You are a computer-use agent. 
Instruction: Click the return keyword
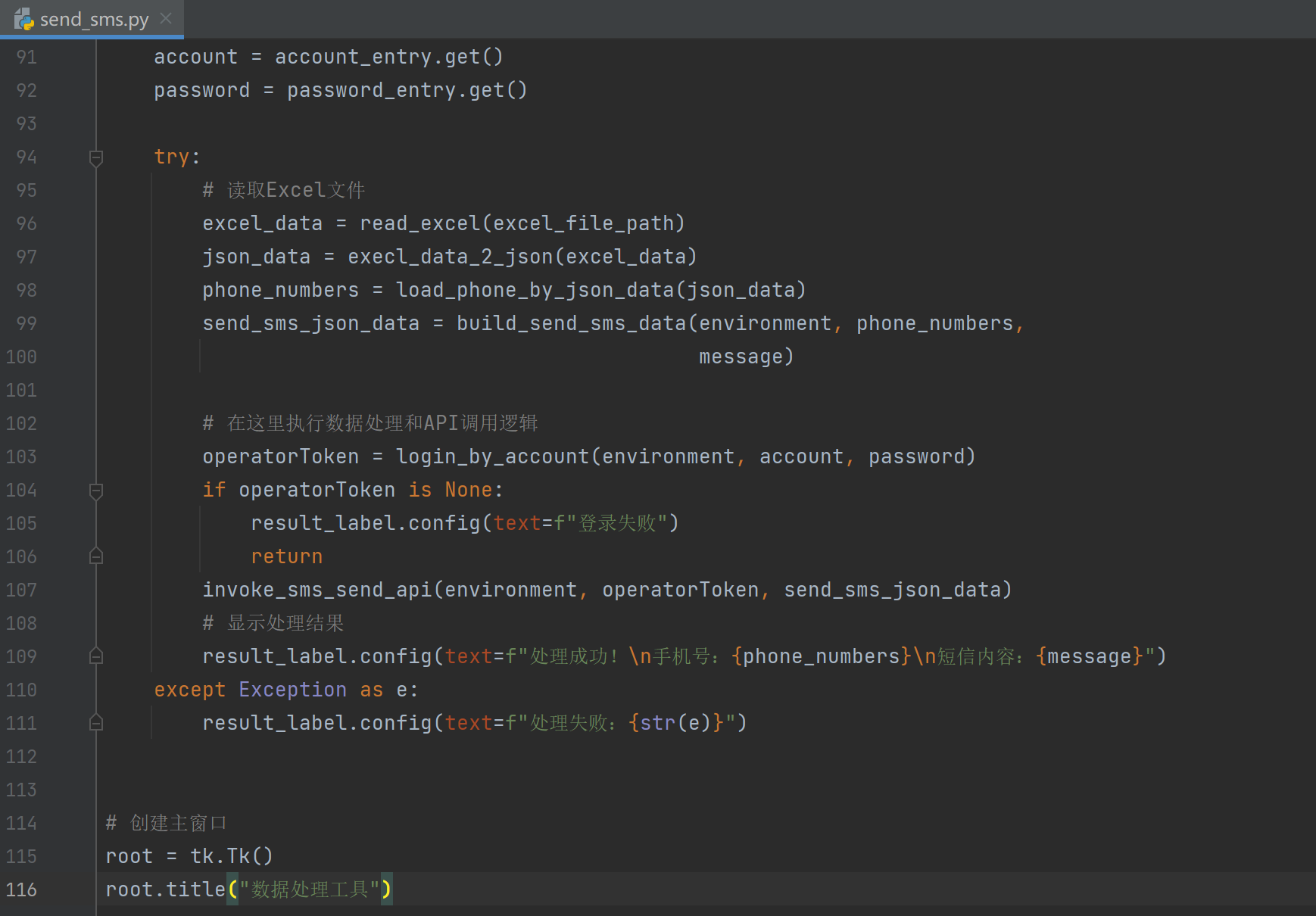coord(287,556)
